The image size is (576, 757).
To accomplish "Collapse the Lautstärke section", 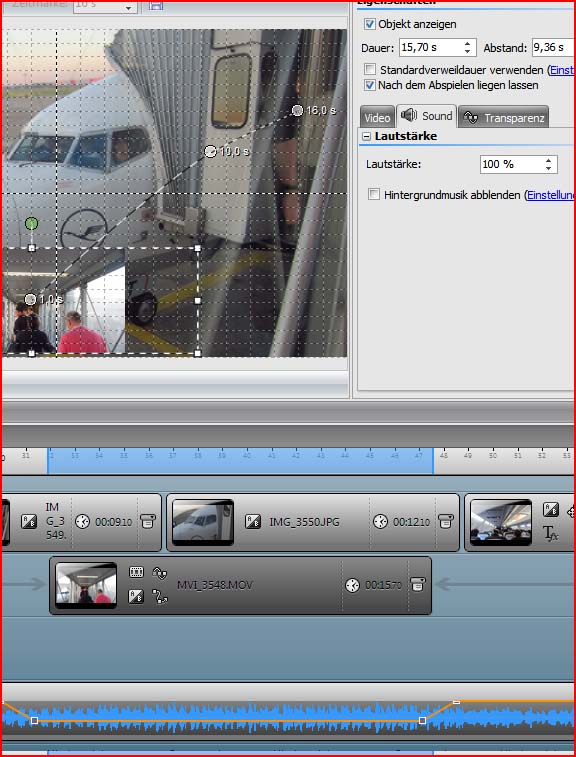I will [x=366, y=136].
